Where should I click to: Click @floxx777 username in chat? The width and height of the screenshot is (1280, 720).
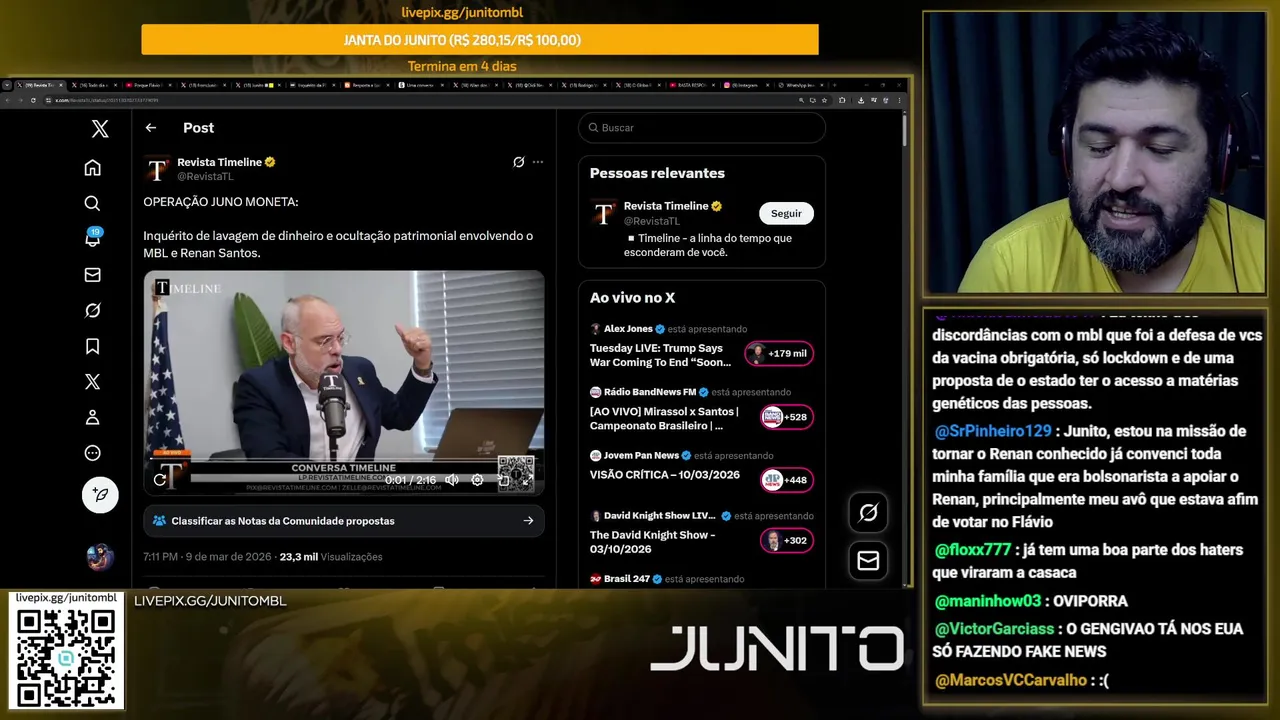click(x=973, y=550)
